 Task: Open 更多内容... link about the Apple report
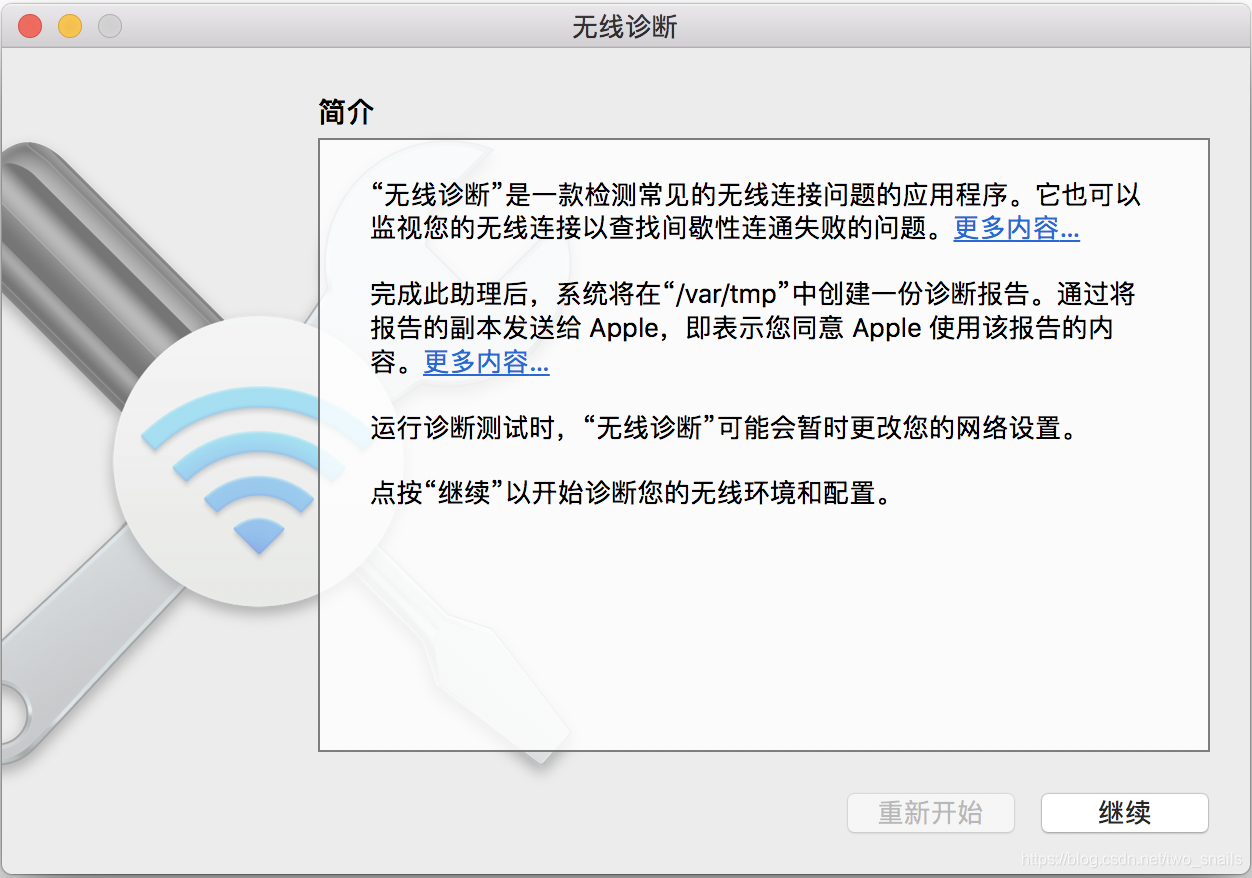point(486,362)
